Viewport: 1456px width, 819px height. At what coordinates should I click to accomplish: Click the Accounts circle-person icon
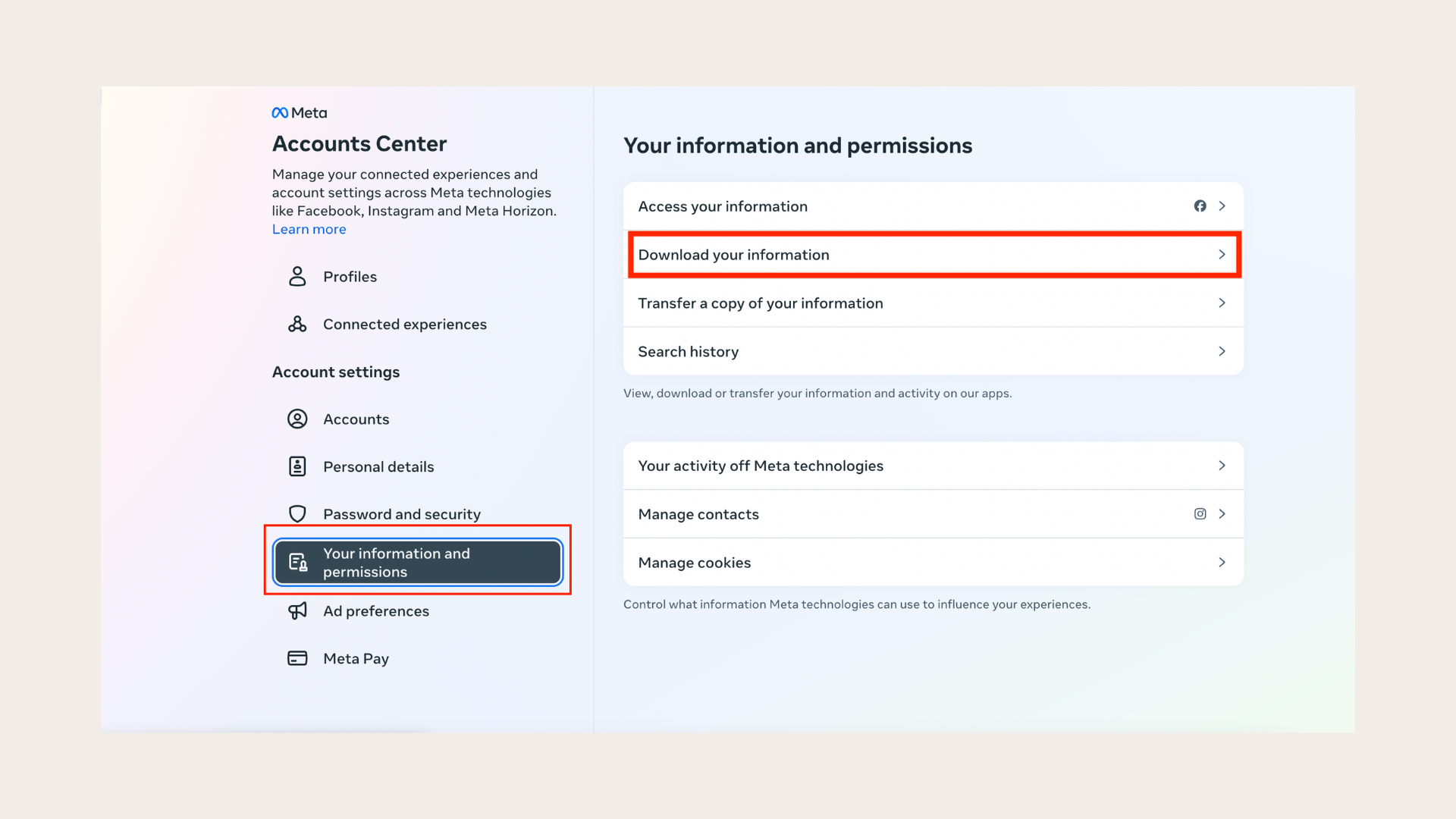coord(297,419)
